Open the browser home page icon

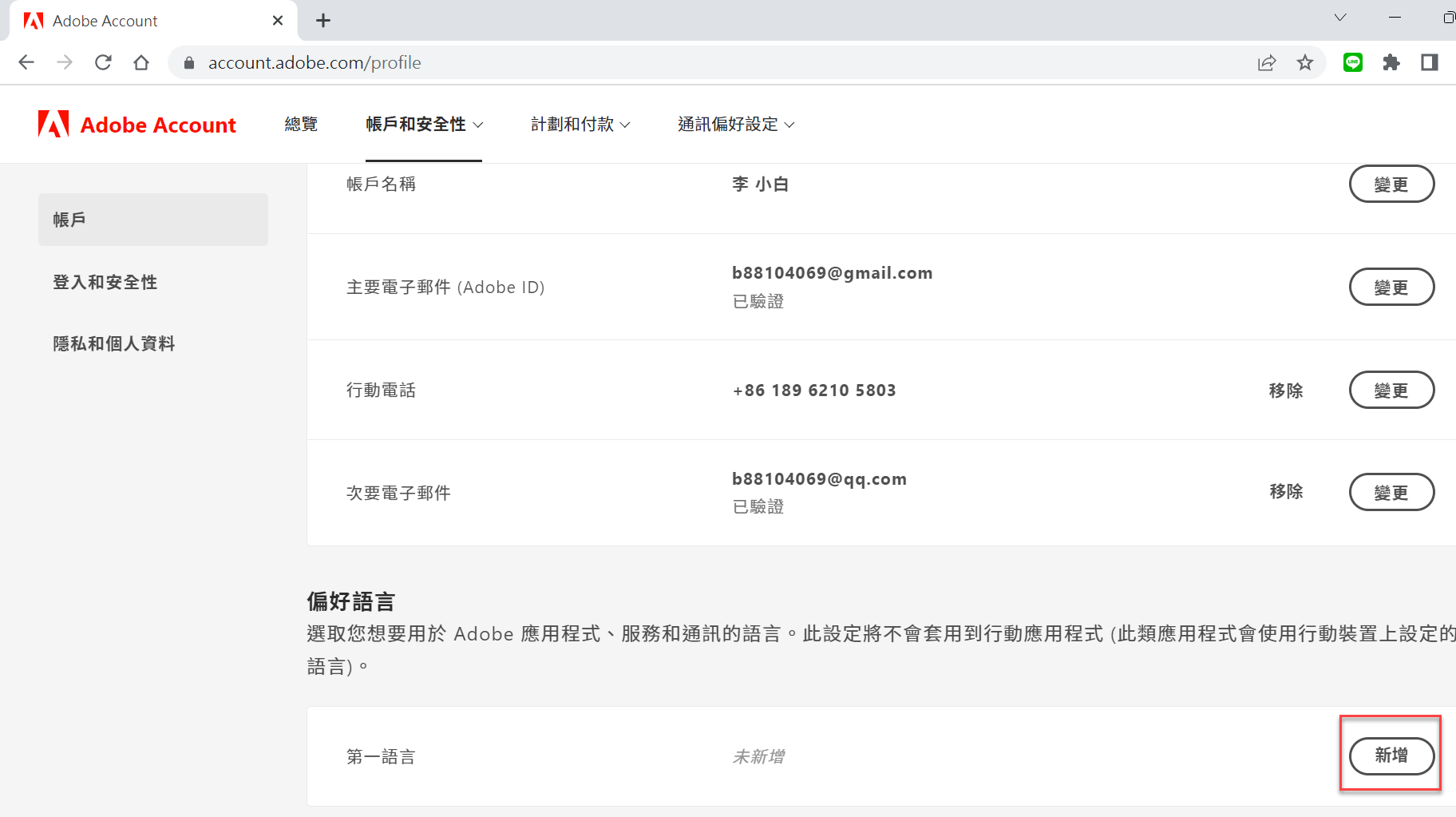141,62
